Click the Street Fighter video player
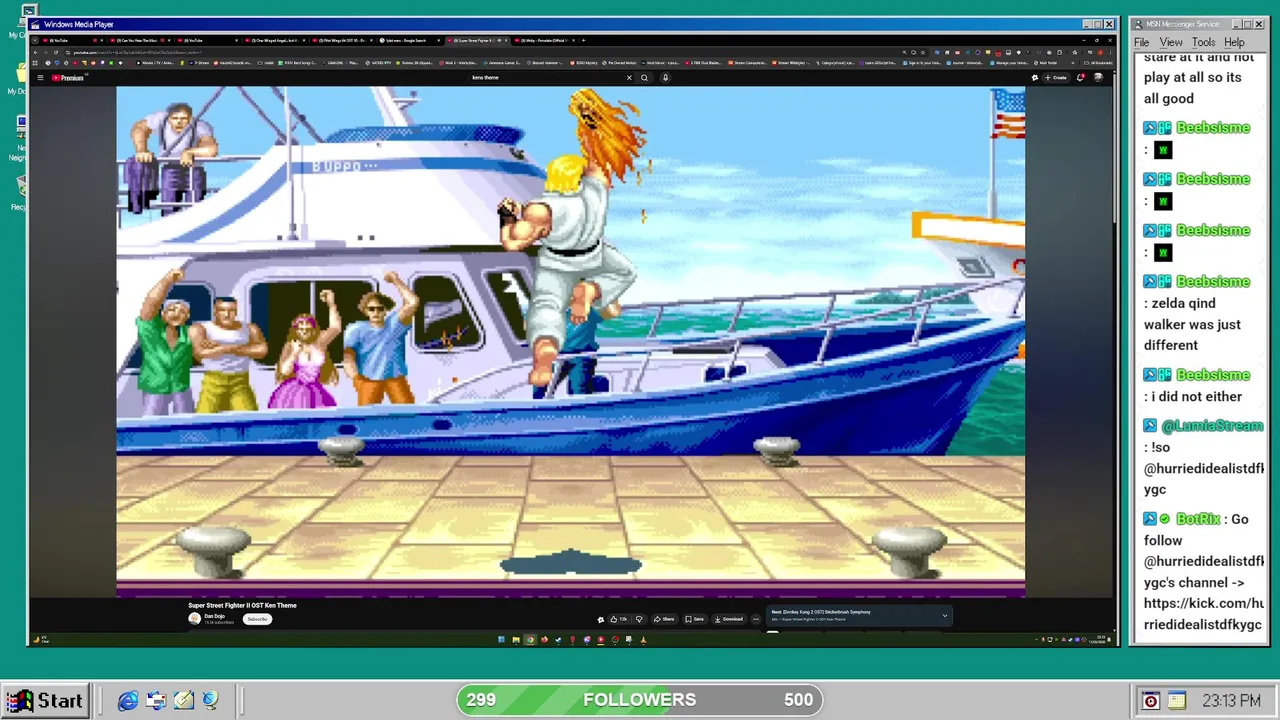The width and height of the screenshot is (1280, 720). tap(570, 341)
